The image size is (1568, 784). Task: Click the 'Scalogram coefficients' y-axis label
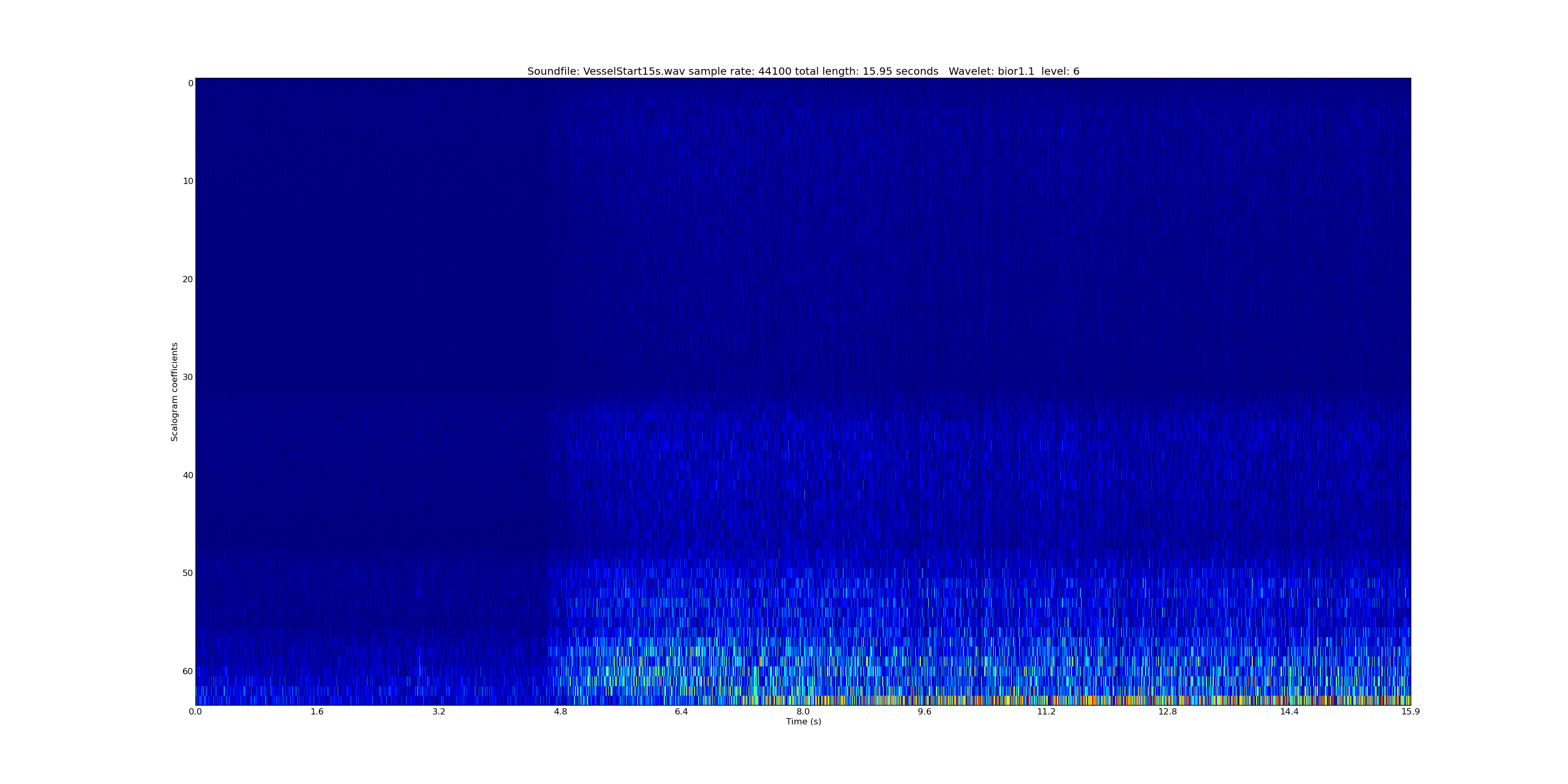(175, 391)
